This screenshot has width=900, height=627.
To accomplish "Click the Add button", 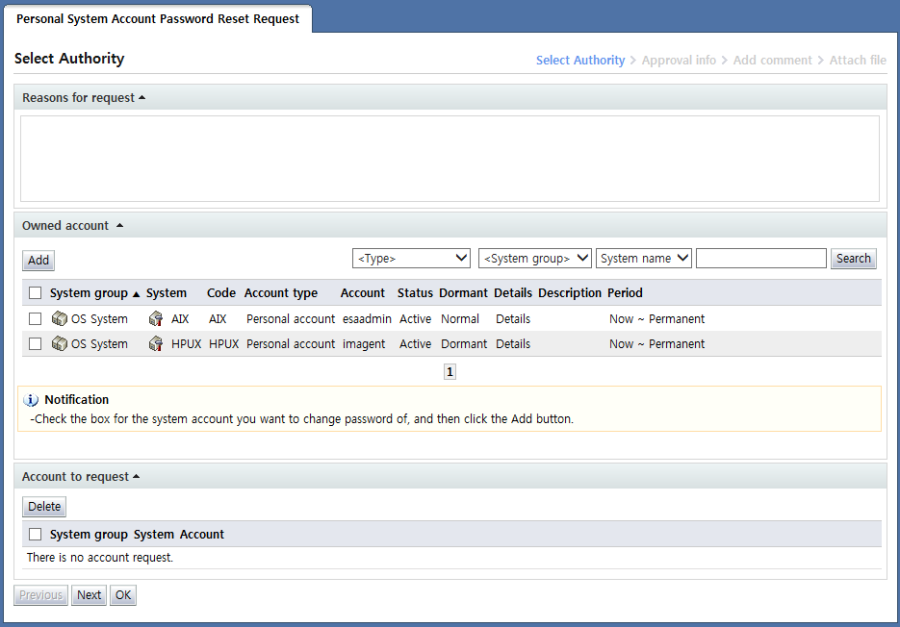I will click(x=38, y=260).
